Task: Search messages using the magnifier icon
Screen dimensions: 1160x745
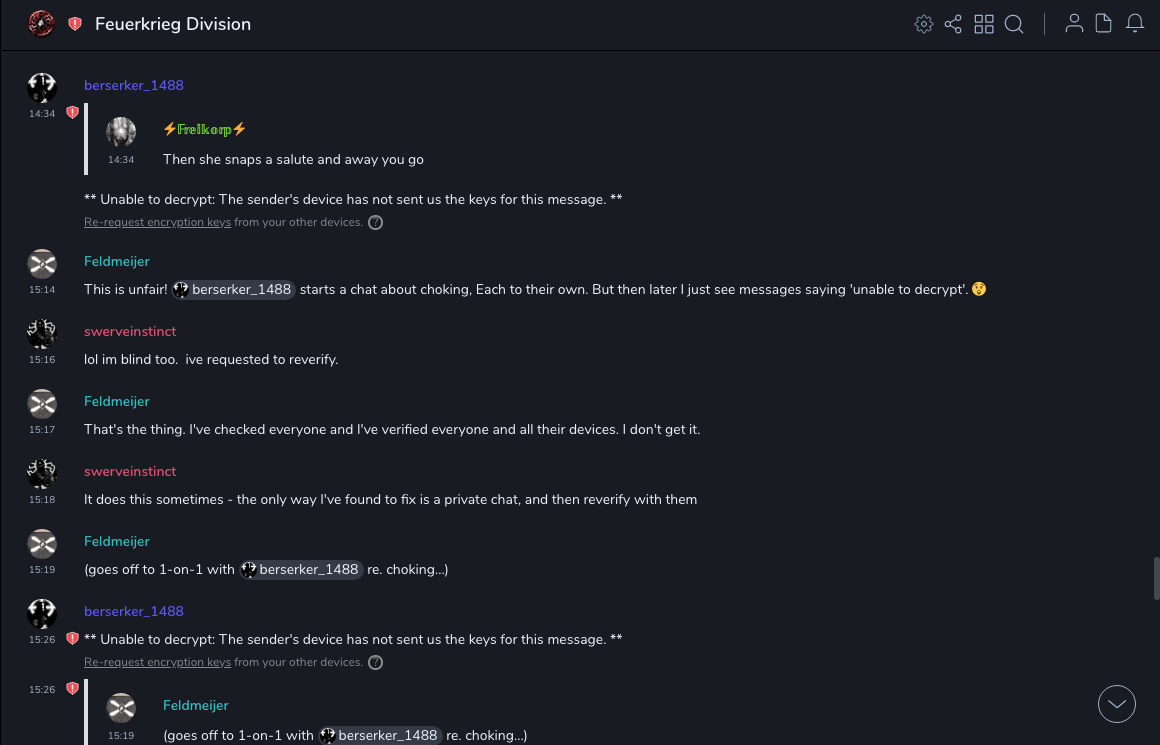Action: point(1014,24)
